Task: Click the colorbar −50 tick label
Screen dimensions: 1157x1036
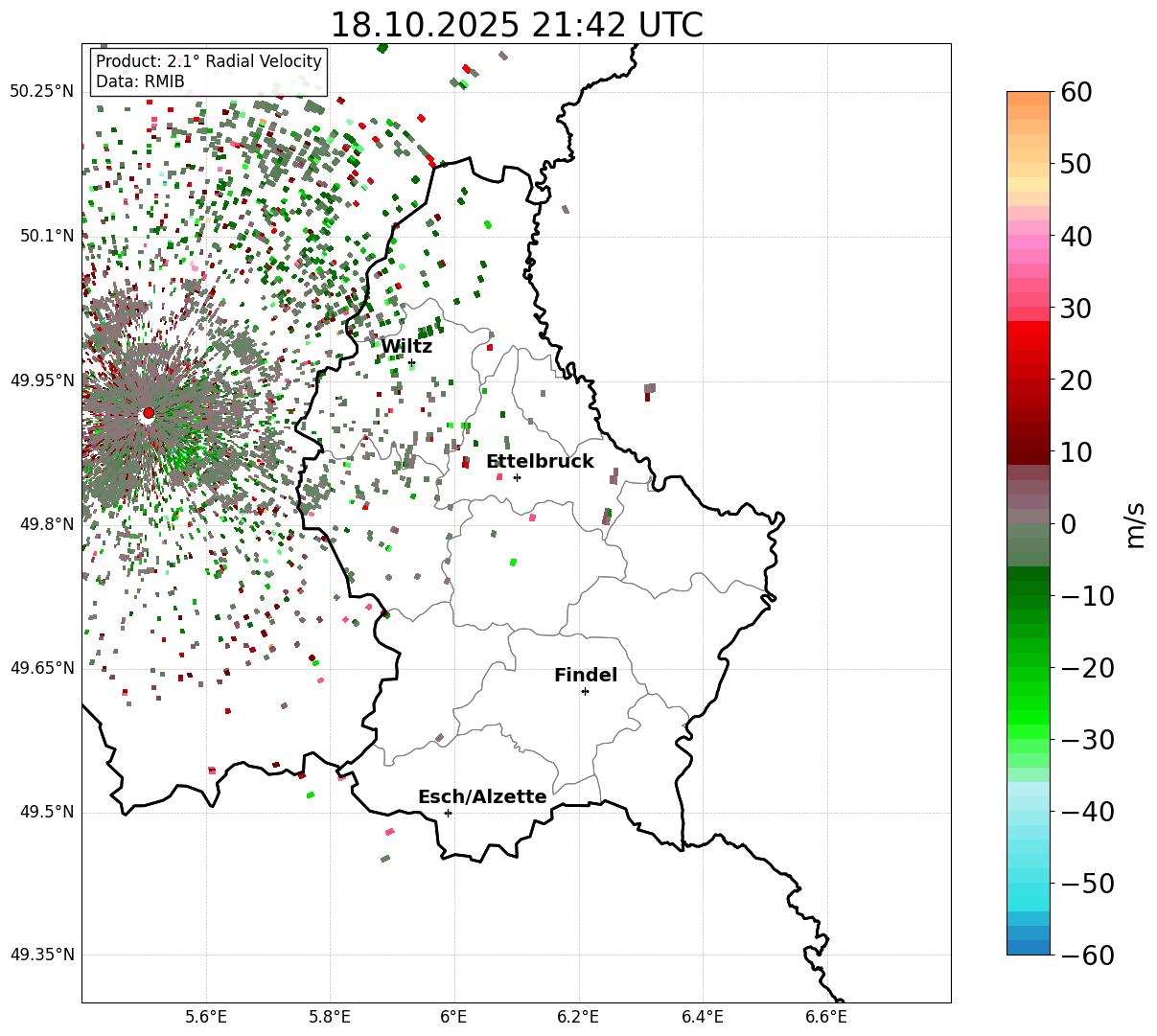Action: pos(1087,884)
